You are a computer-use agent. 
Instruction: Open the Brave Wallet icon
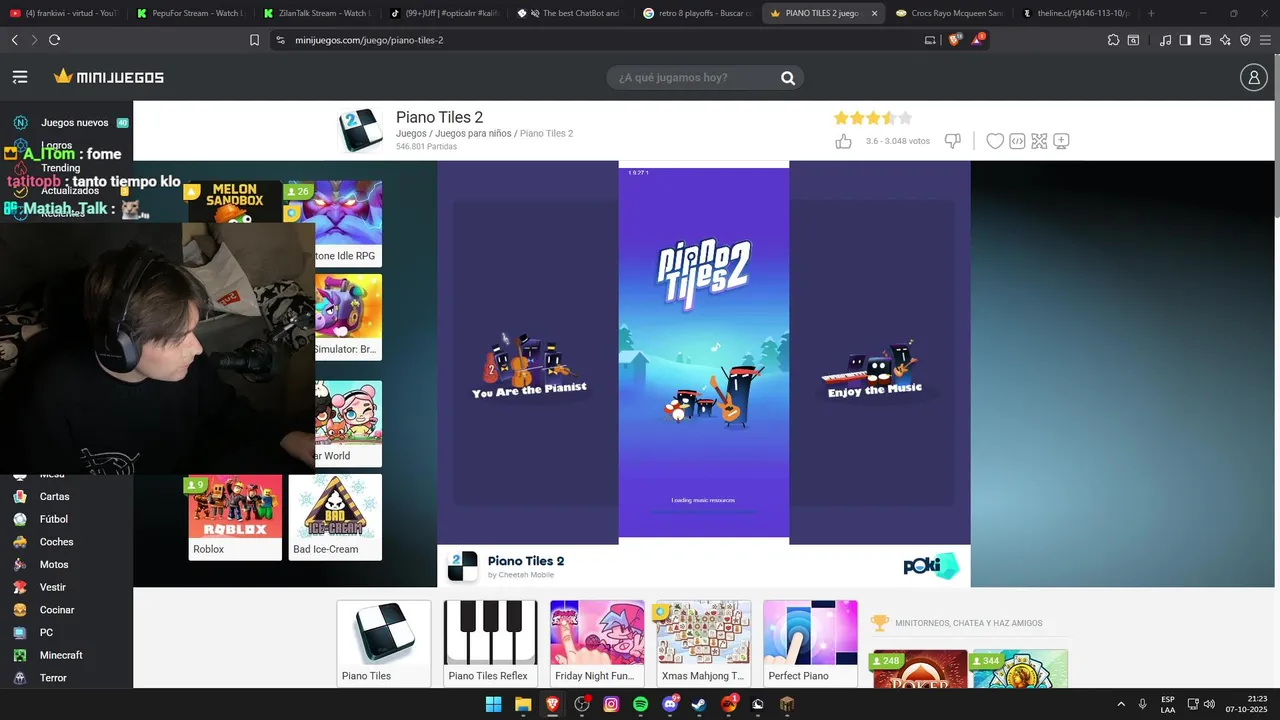pos(1205,40)
